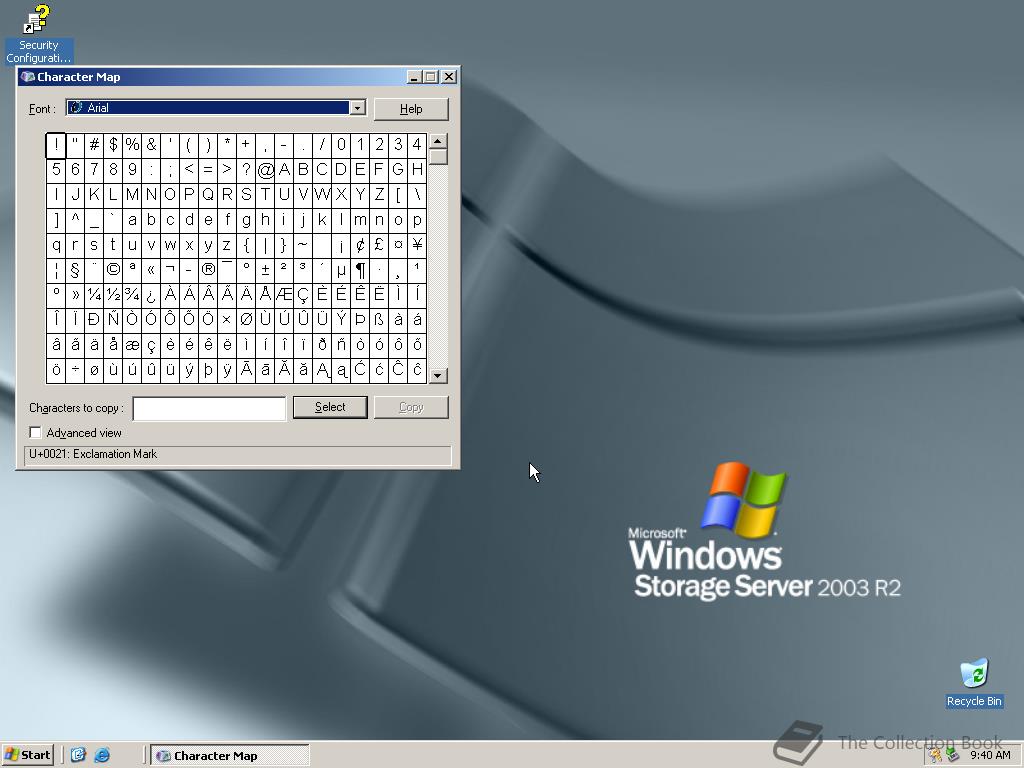Choose the cent ¢ symbol
Viewport: 1024px width, 768px height.
[x=360, y=245]
